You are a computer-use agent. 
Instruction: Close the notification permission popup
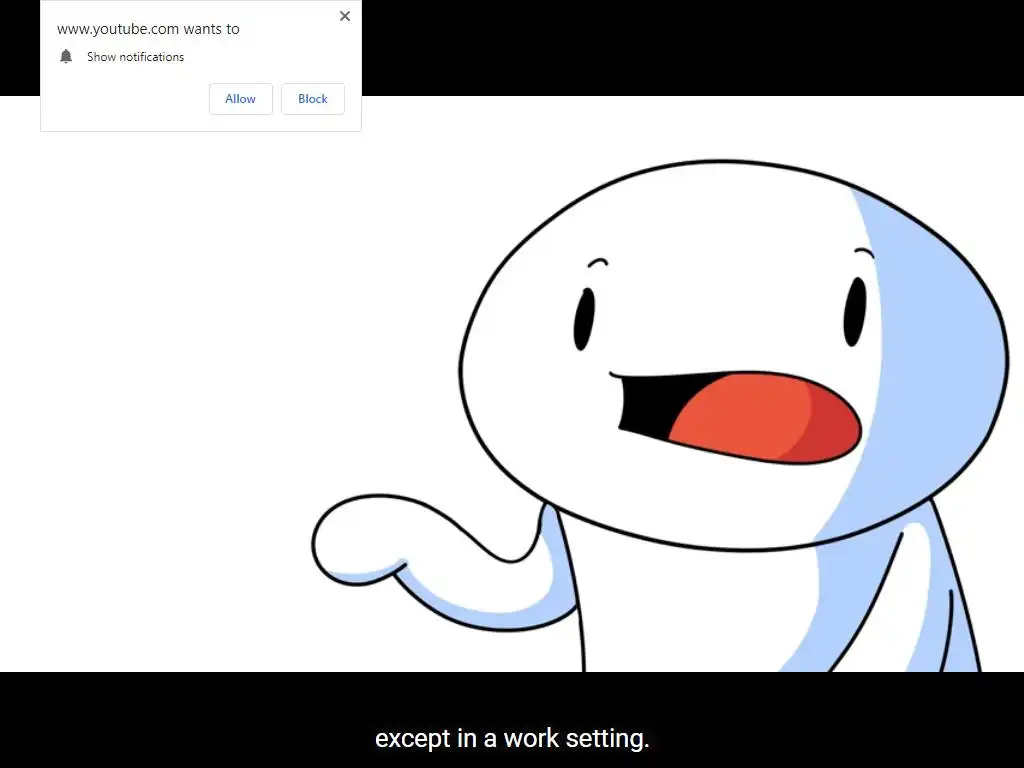(345, 16)
